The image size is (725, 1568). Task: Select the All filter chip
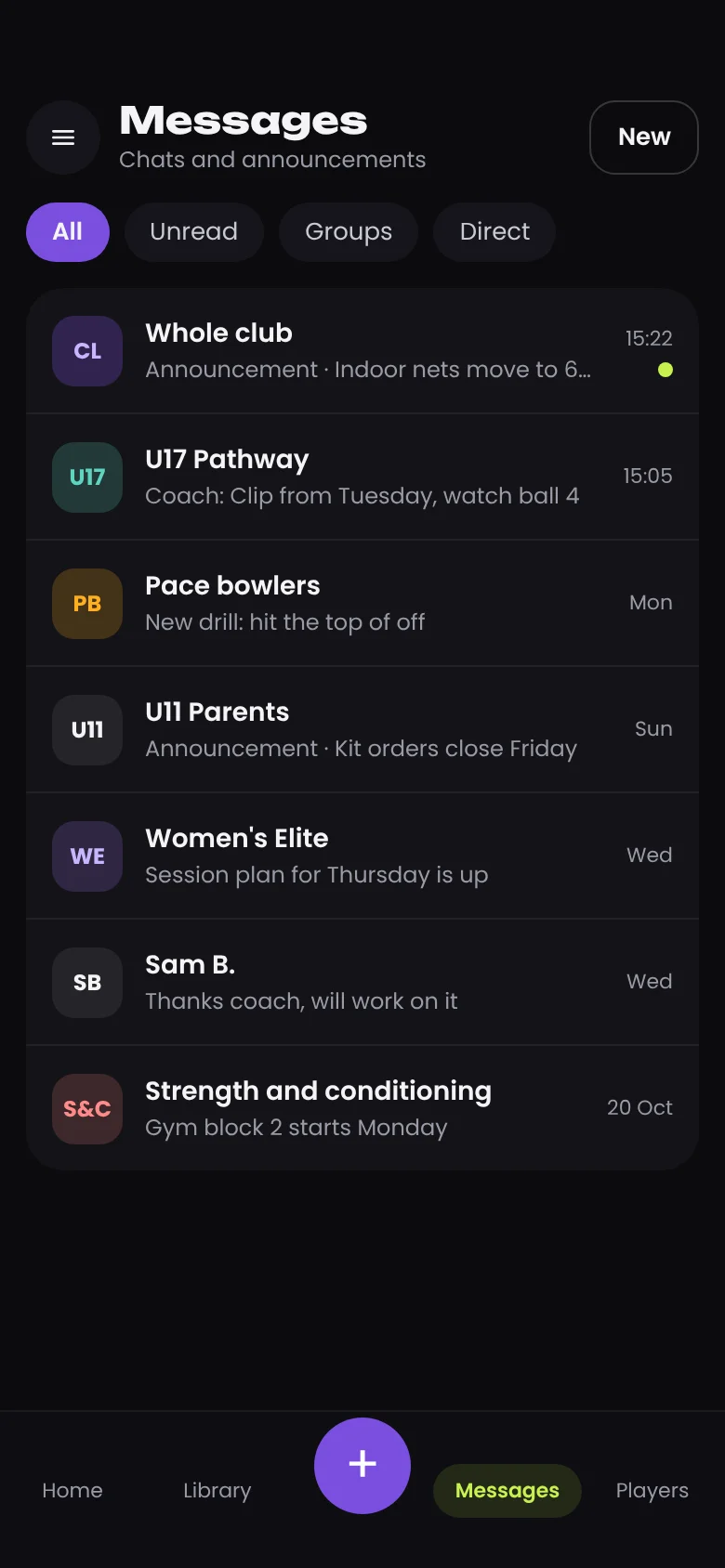click(68, 232)
